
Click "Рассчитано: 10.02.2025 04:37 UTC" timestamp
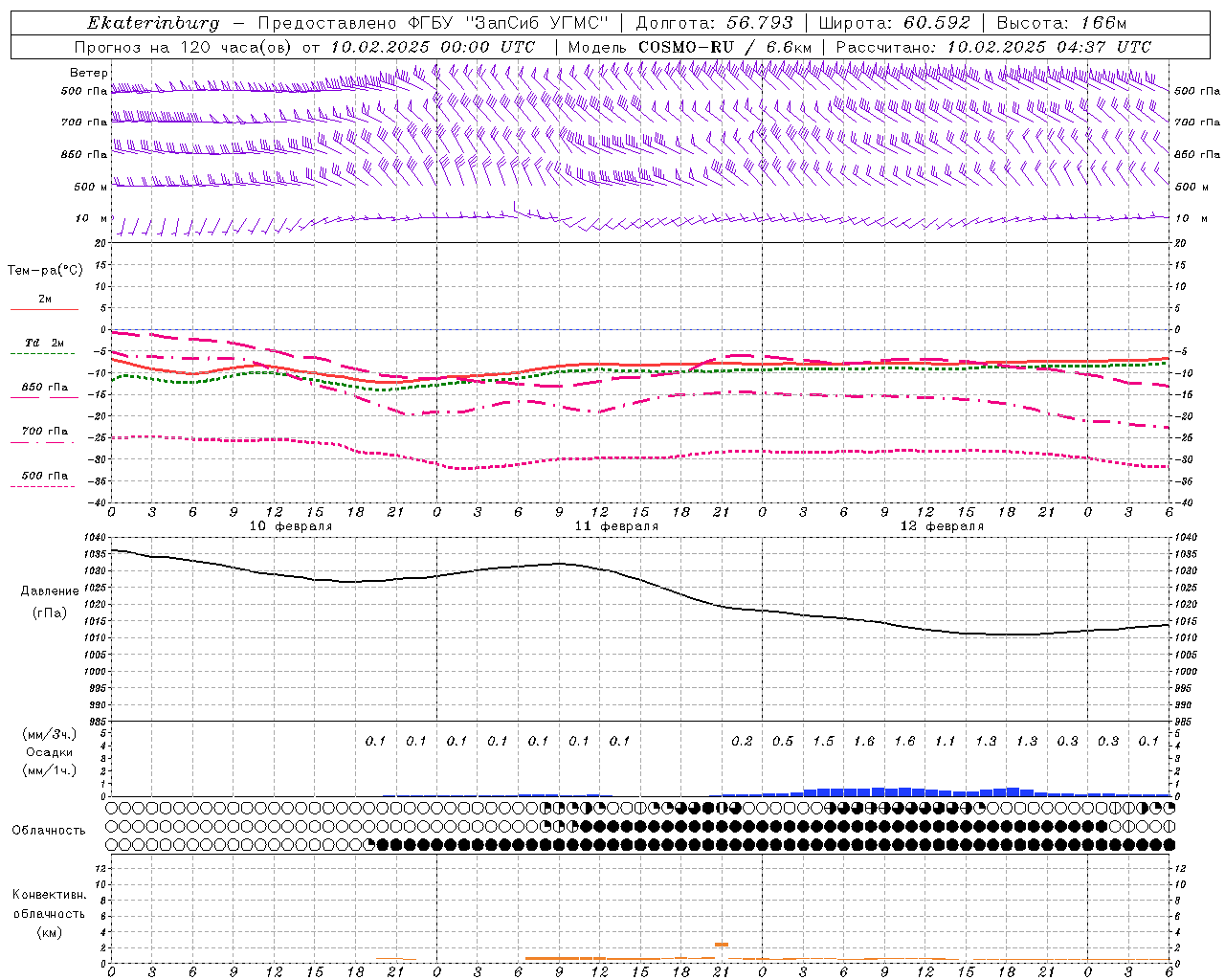click(993, 47)
